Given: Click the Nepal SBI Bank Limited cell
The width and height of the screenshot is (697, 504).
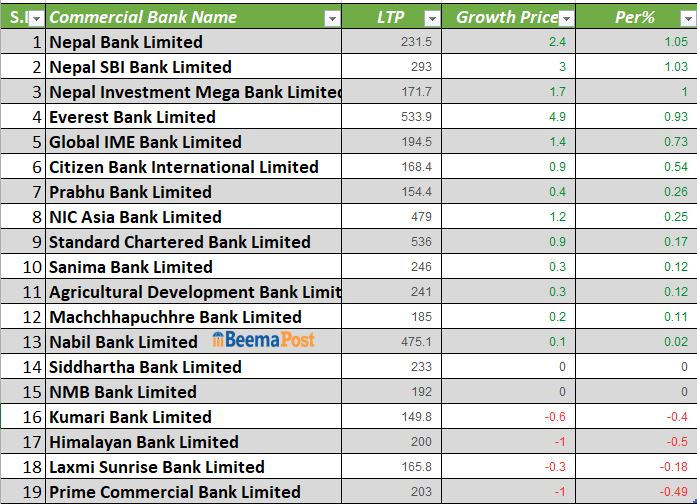Looking at the screenshot, I should (140, 67).
